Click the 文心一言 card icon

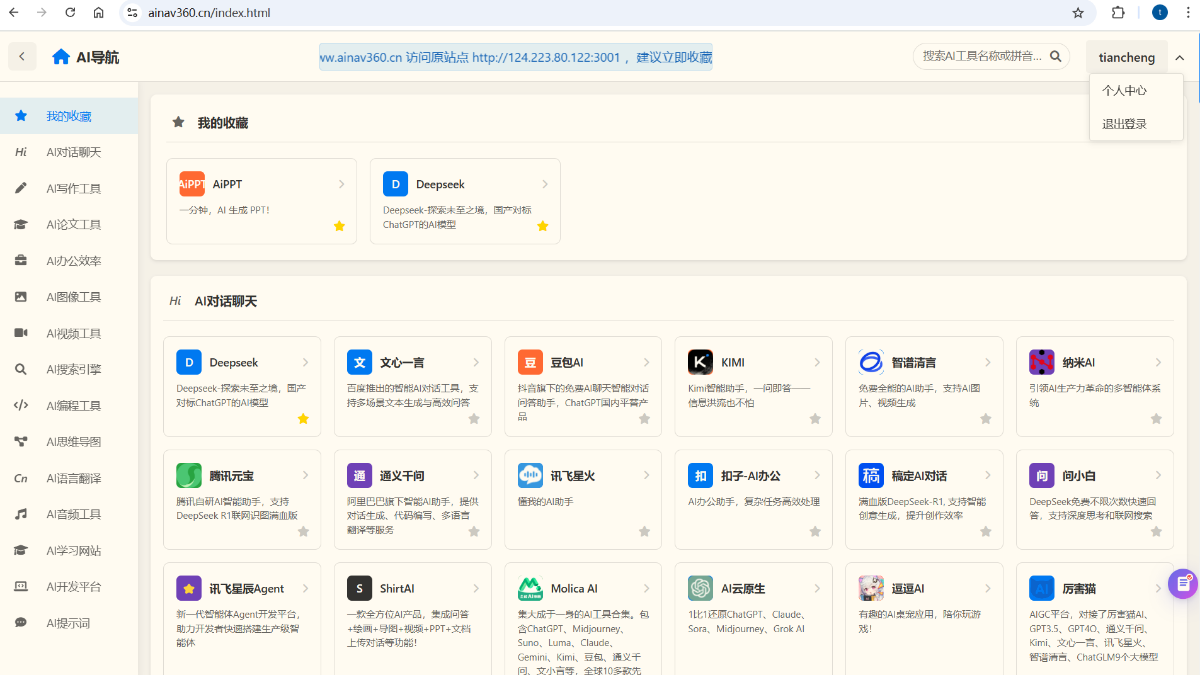tap(360, 362)
